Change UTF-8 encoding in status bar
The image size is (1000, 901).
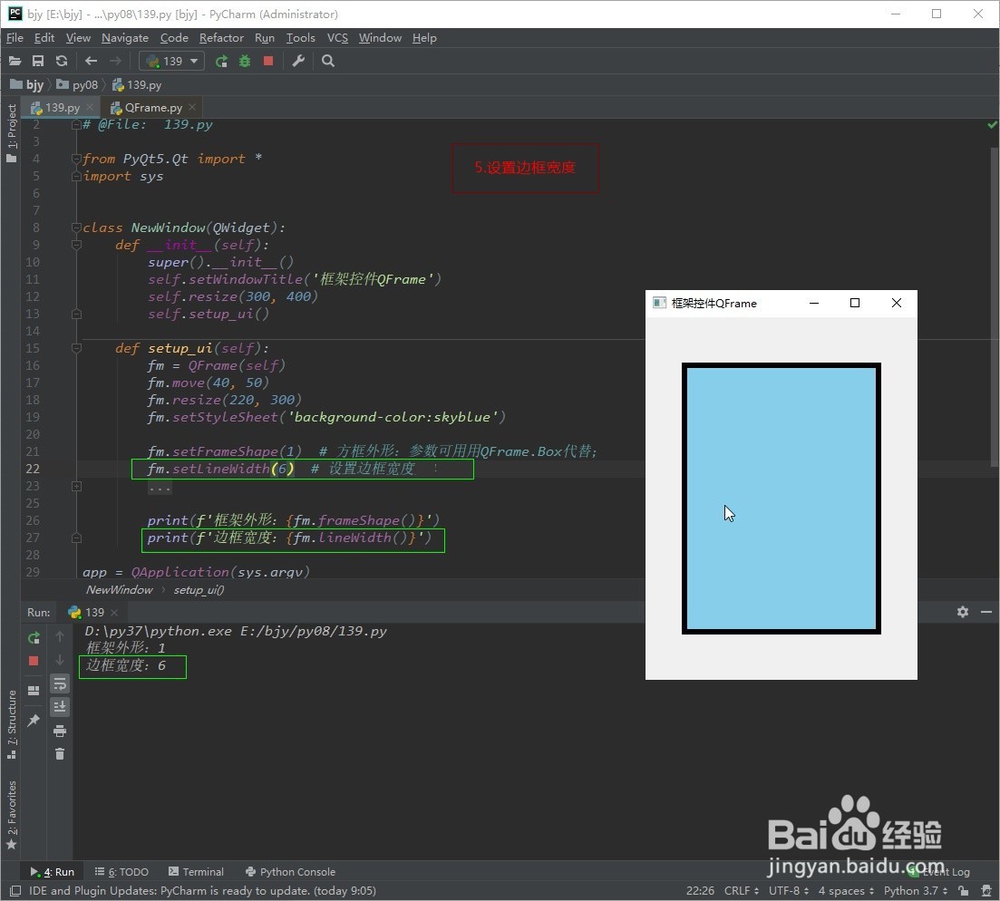pos(788,891)
